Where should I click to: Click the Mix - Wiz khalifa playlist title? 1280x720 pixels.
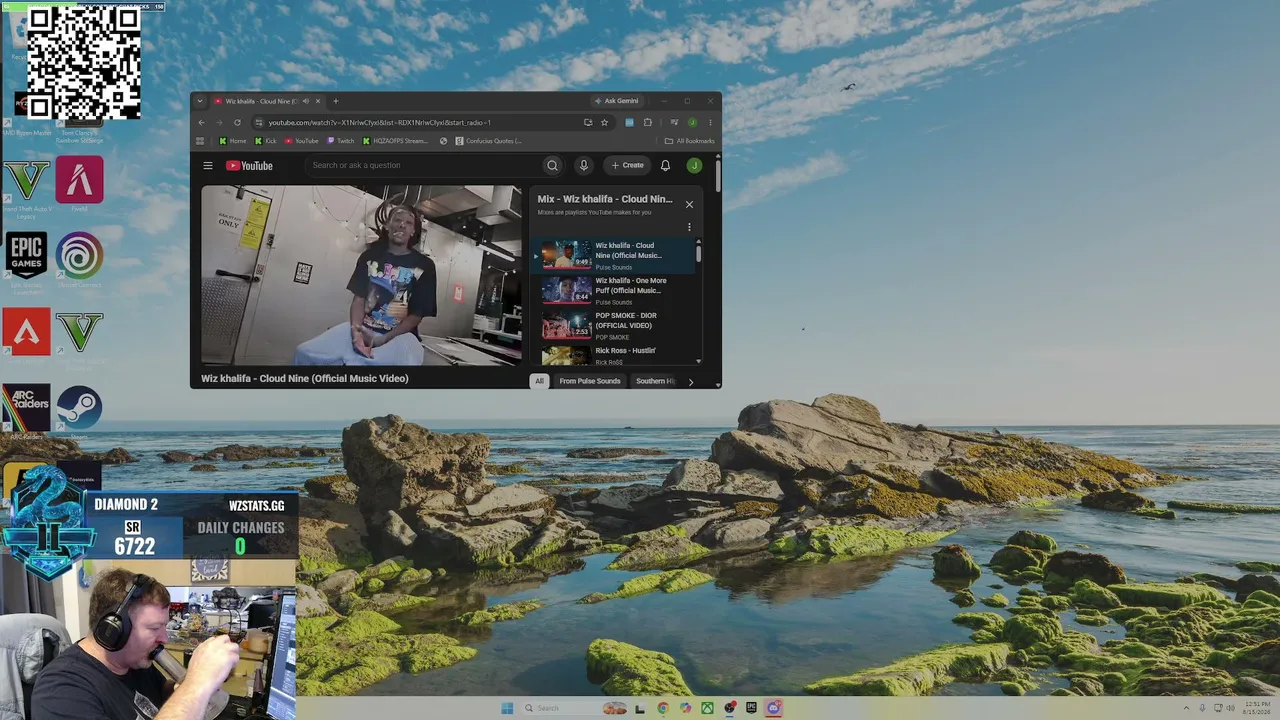[x=605, y=199]
